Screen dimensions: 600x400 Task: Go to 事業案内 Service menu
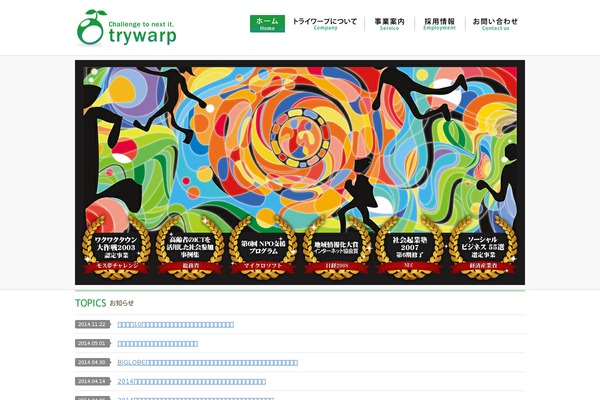click(389, 24)
